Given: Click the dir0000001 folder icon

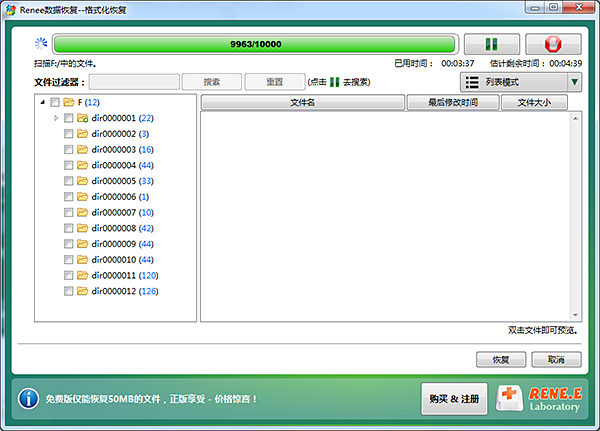Looking at the screenshot, I should [x=82, y=118].
